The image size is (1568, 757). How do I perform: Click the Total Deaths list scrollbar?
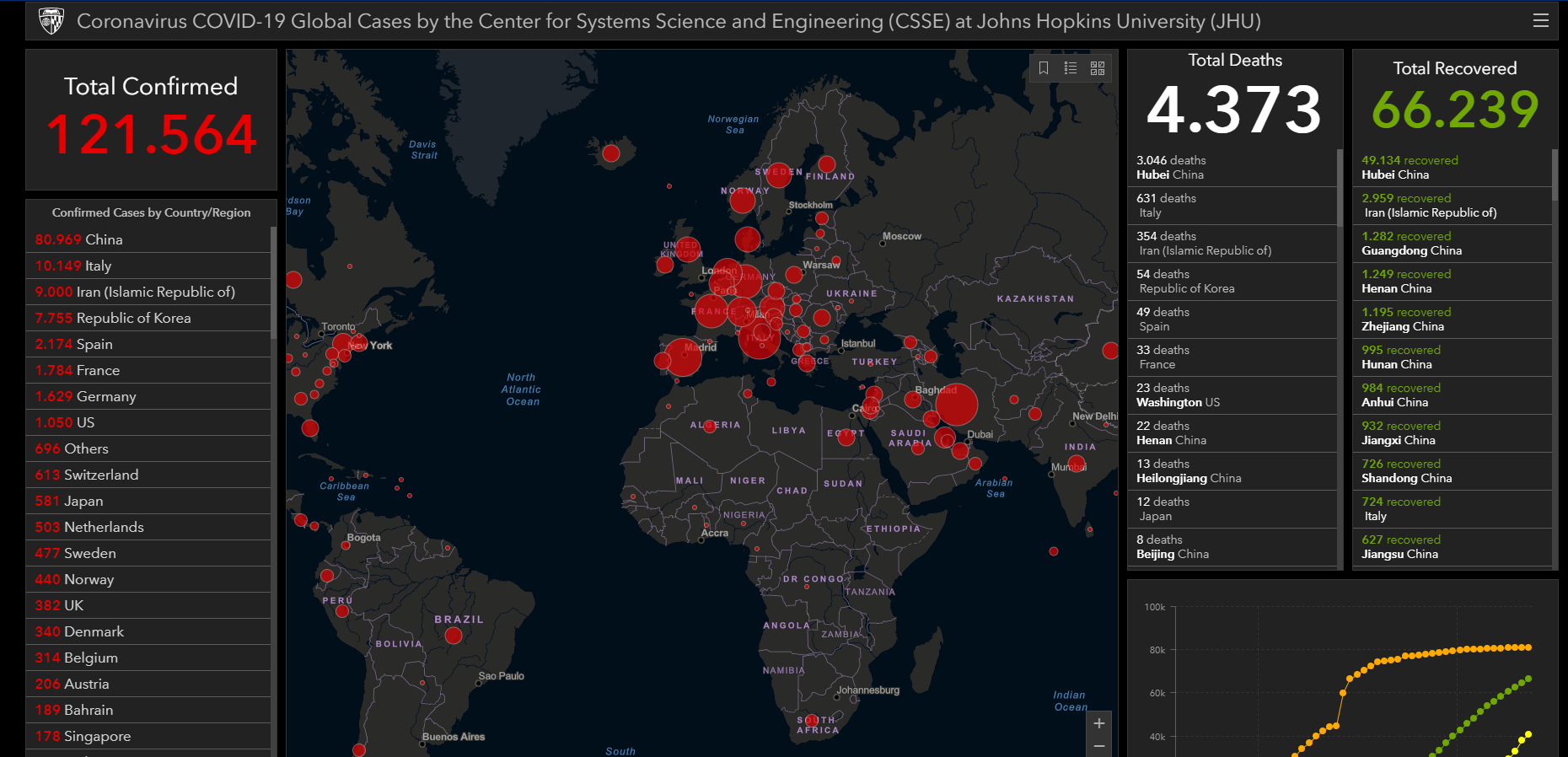coord(1340,187)
